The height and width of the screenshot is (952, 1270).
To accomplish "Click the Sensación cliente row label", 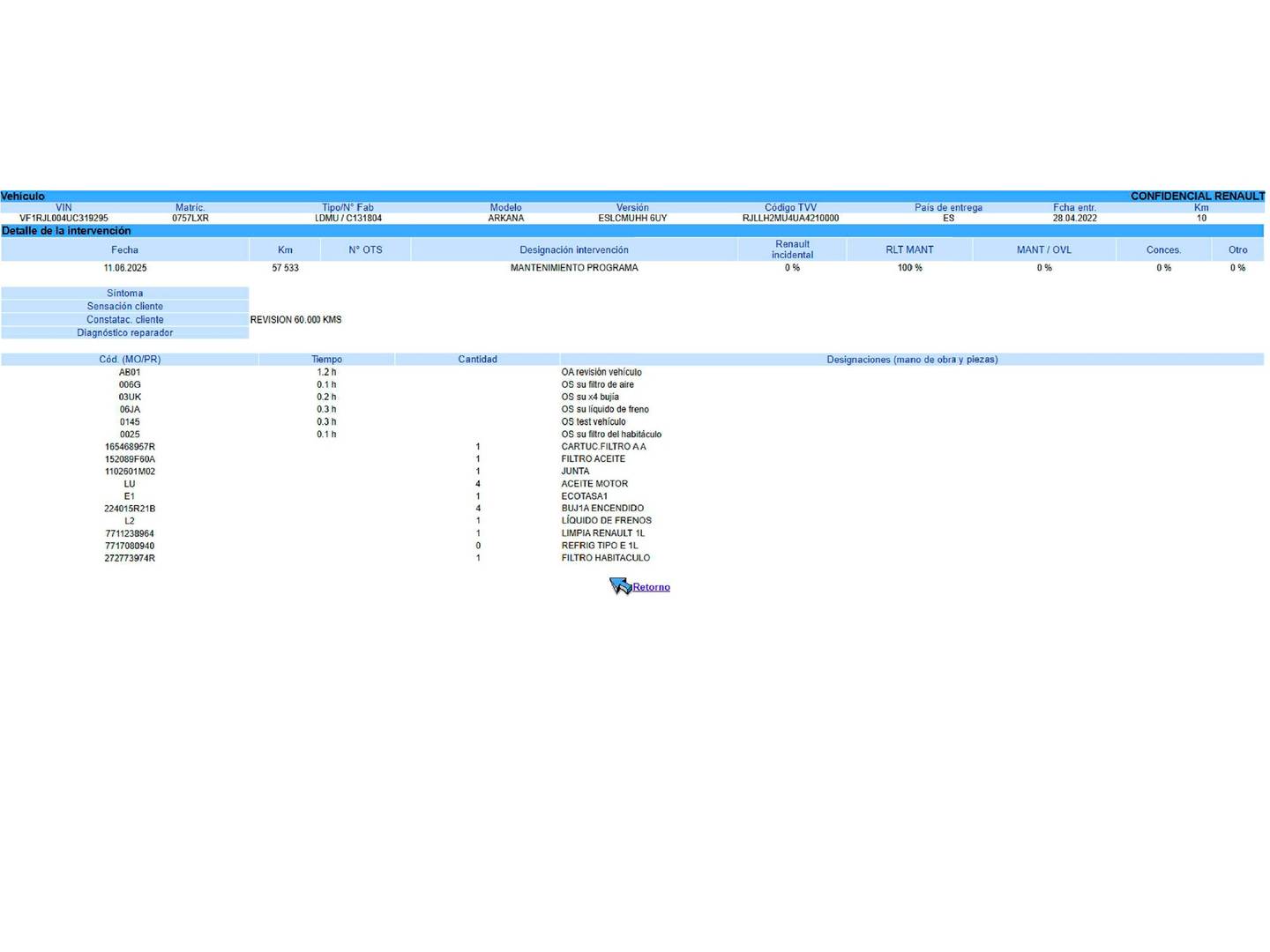I will click(125, 307).
